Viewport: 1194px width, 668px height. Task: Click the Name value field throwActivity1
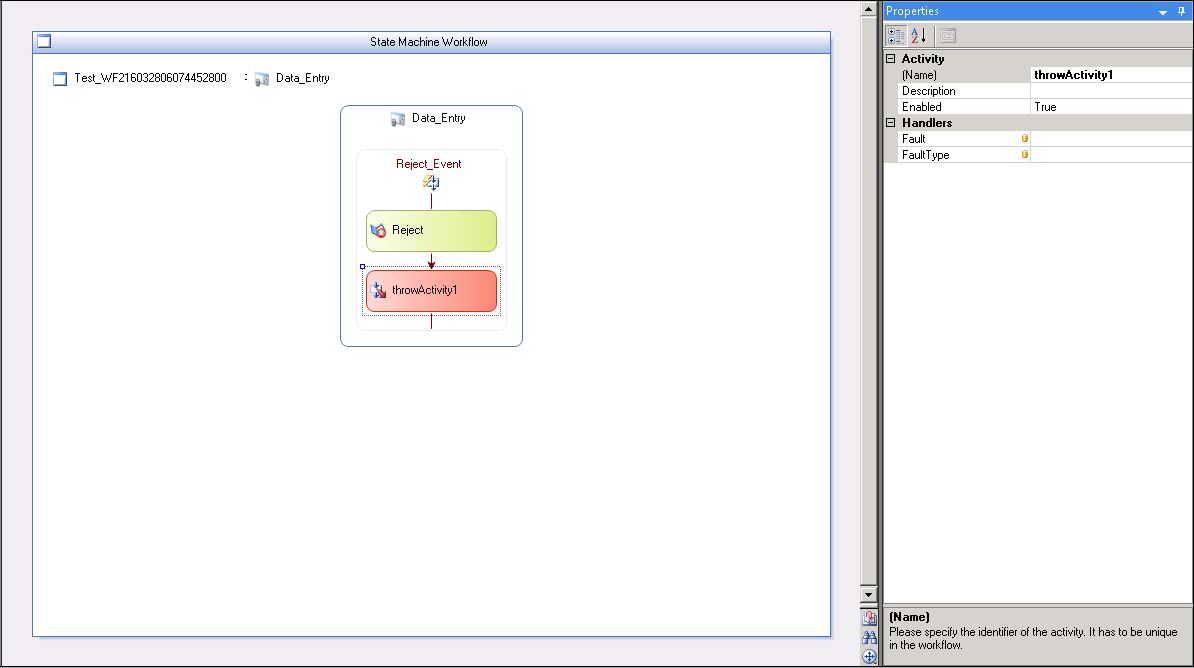1111,75
